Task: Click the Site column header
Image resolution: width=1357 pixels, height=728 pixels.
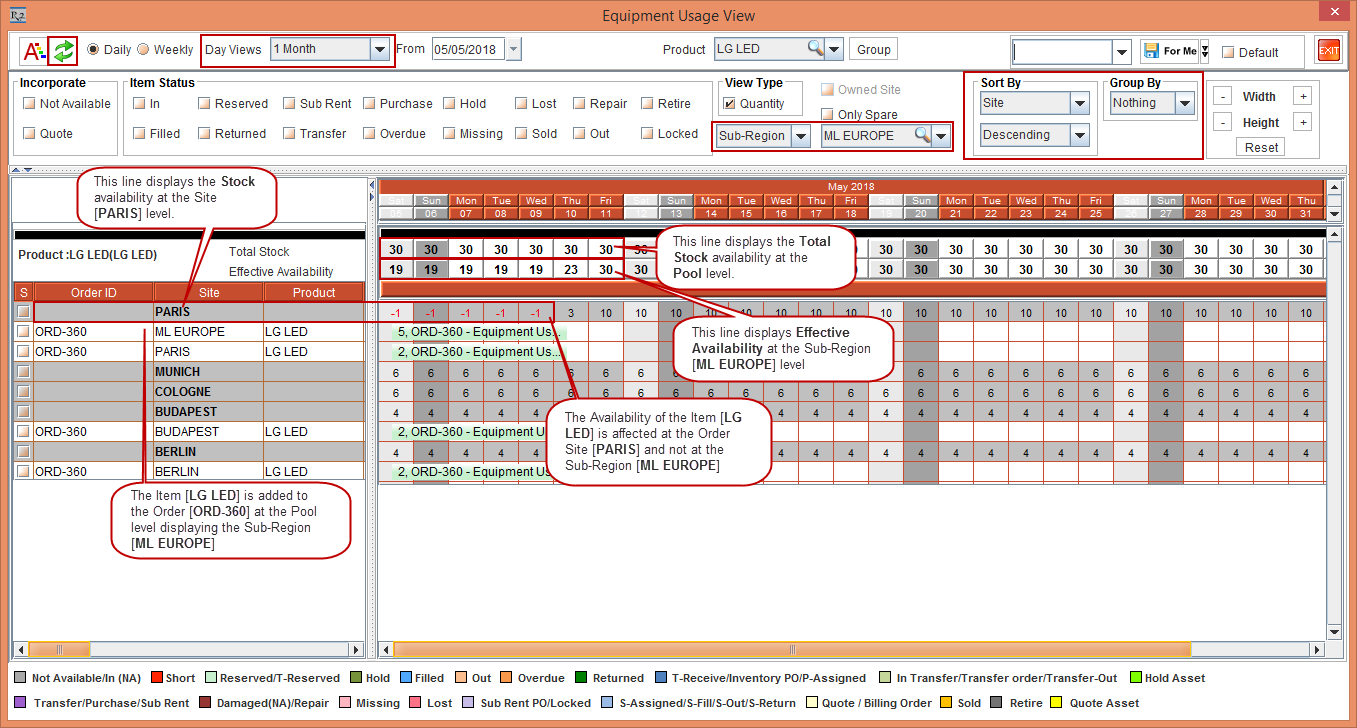Action: pyautogui.click(x=208, y=292)
